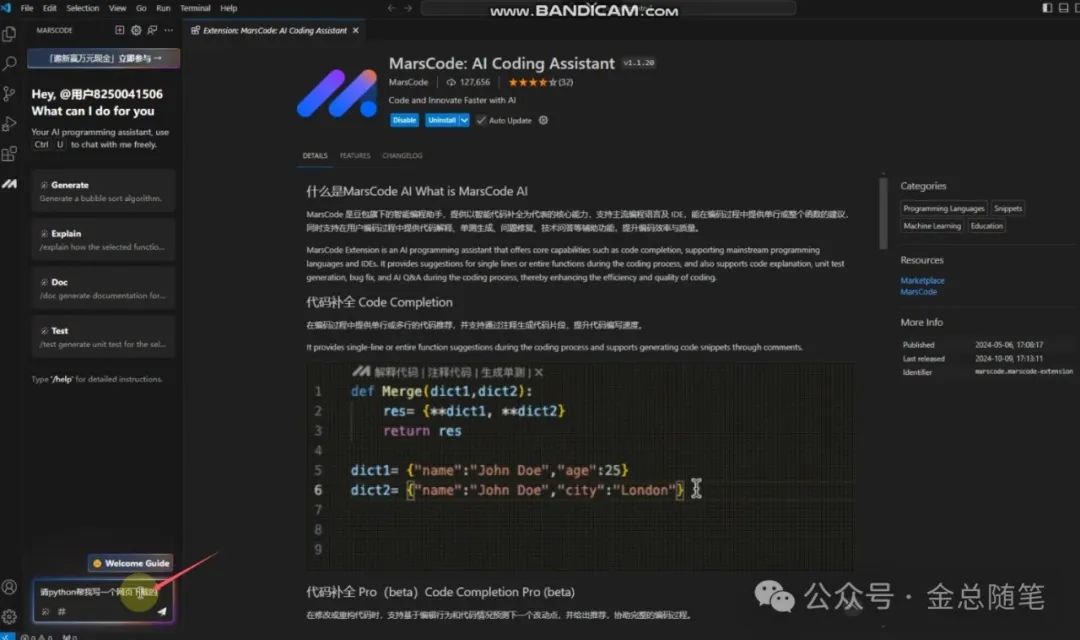
Task: Open the Explorer view in activity bar
Action: [10, 33]
